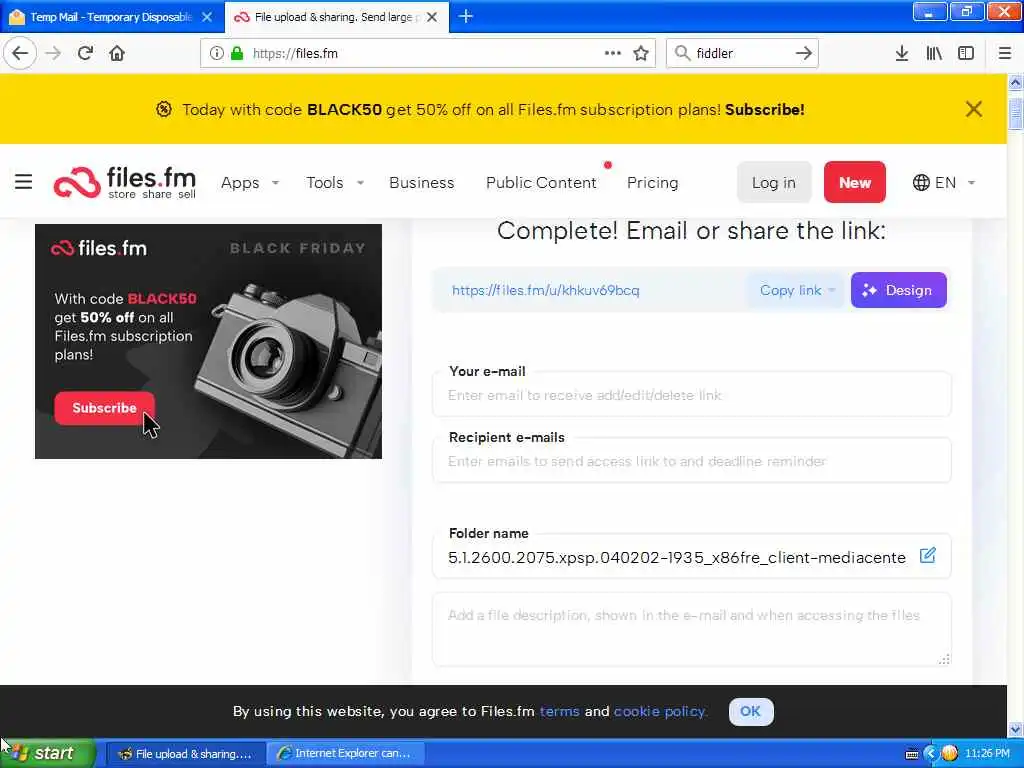Click the scrollbar down arrow
The image size is (1024, 768).
(x=1015, y=729)
